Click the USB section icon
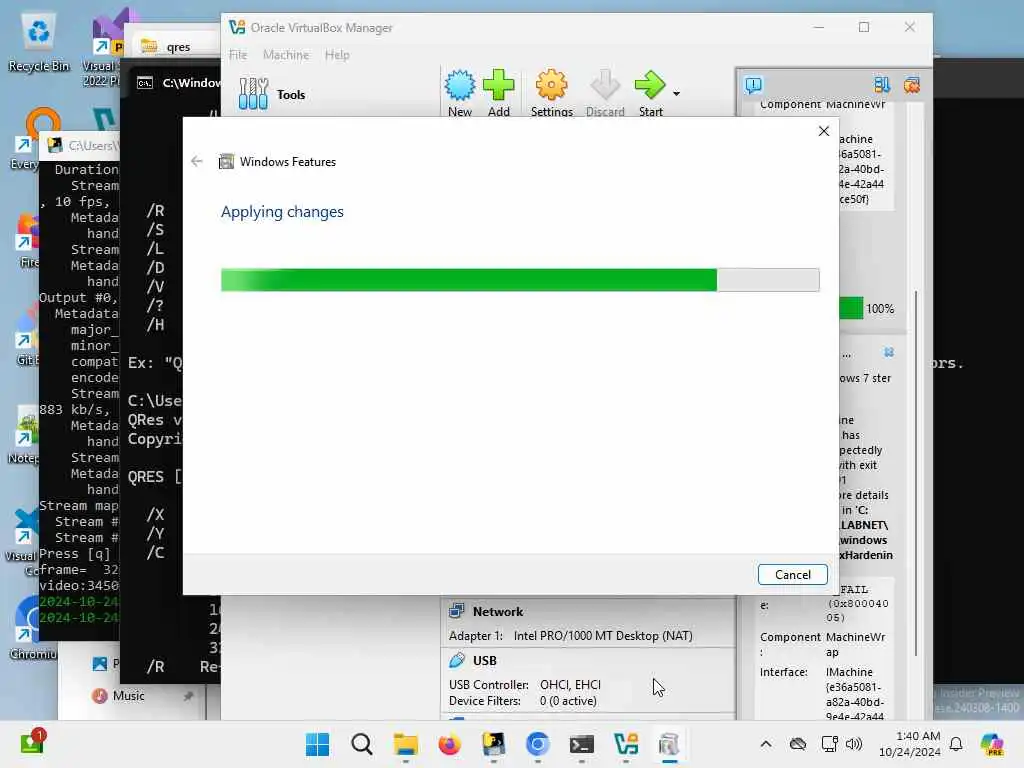 pyautogui.click(x=456, y=660)
